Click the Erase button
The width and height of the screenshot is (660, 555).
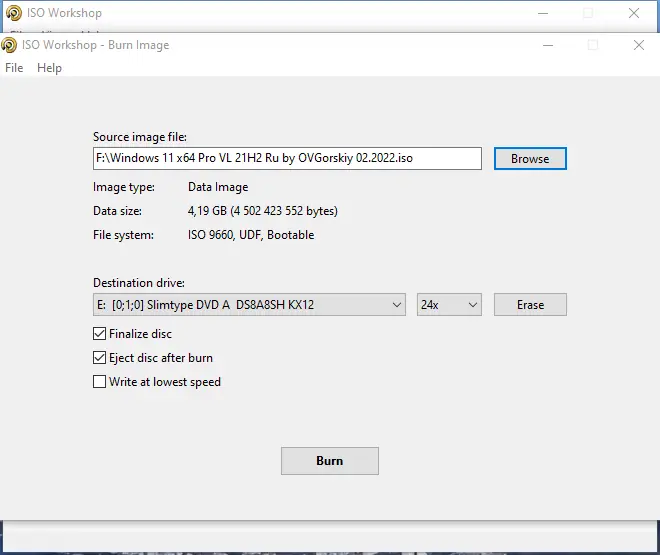(530, 305)
